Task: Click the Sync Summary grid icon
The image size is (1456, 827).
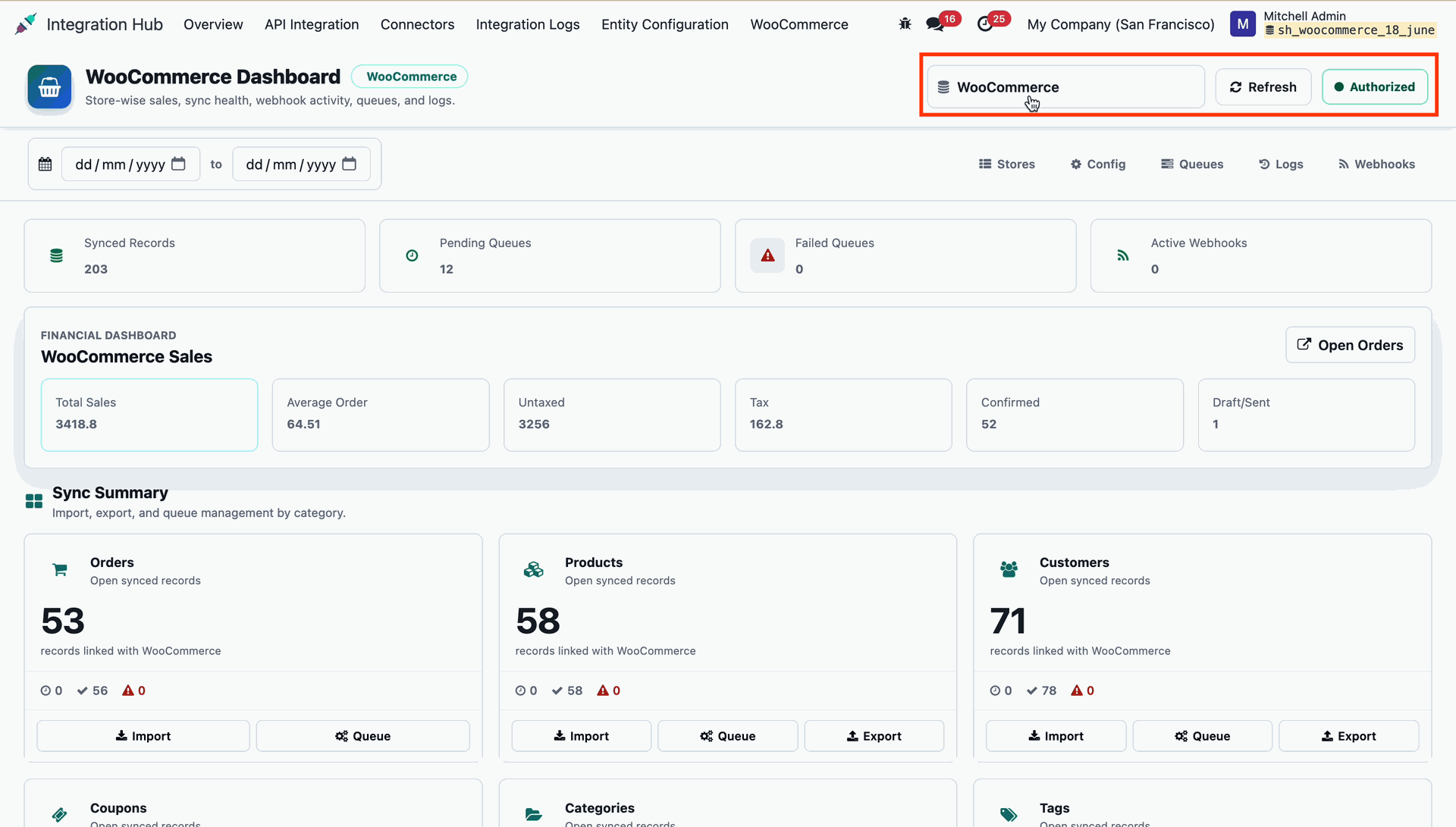Action: coord(34,501)
